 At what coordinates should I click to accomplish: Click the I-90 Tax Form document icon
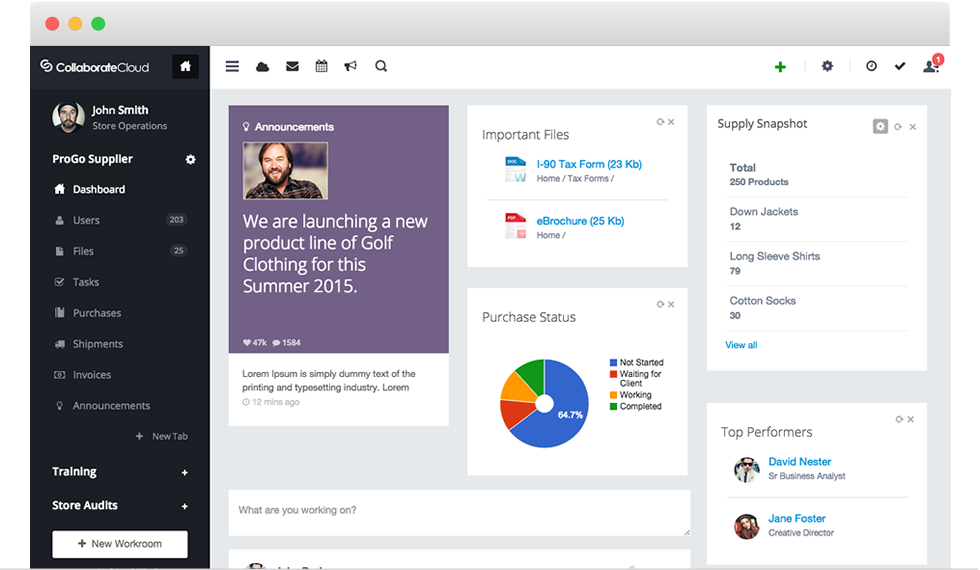516,169
